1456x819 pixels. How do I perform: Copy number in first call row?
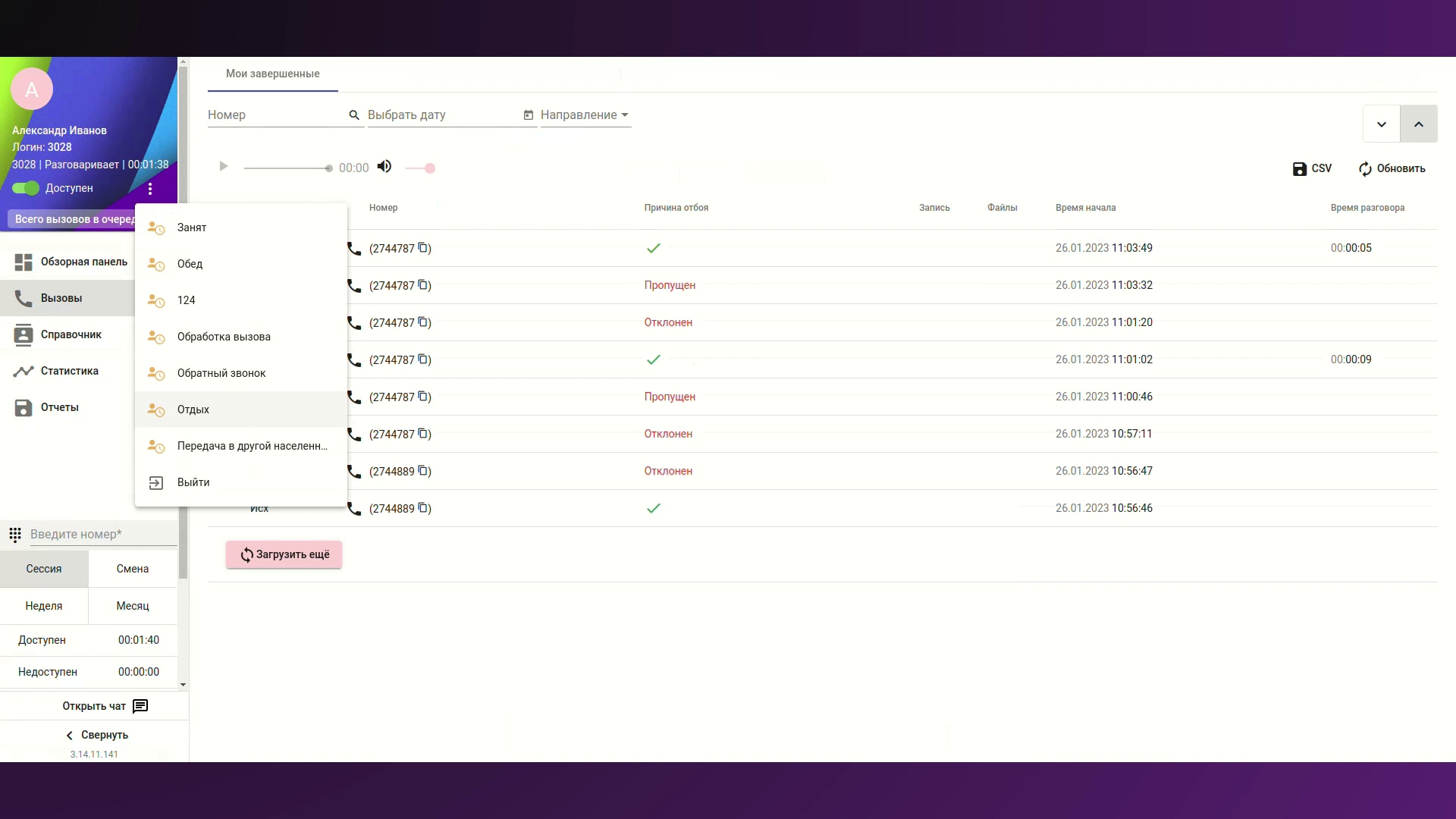pos(423,248)
